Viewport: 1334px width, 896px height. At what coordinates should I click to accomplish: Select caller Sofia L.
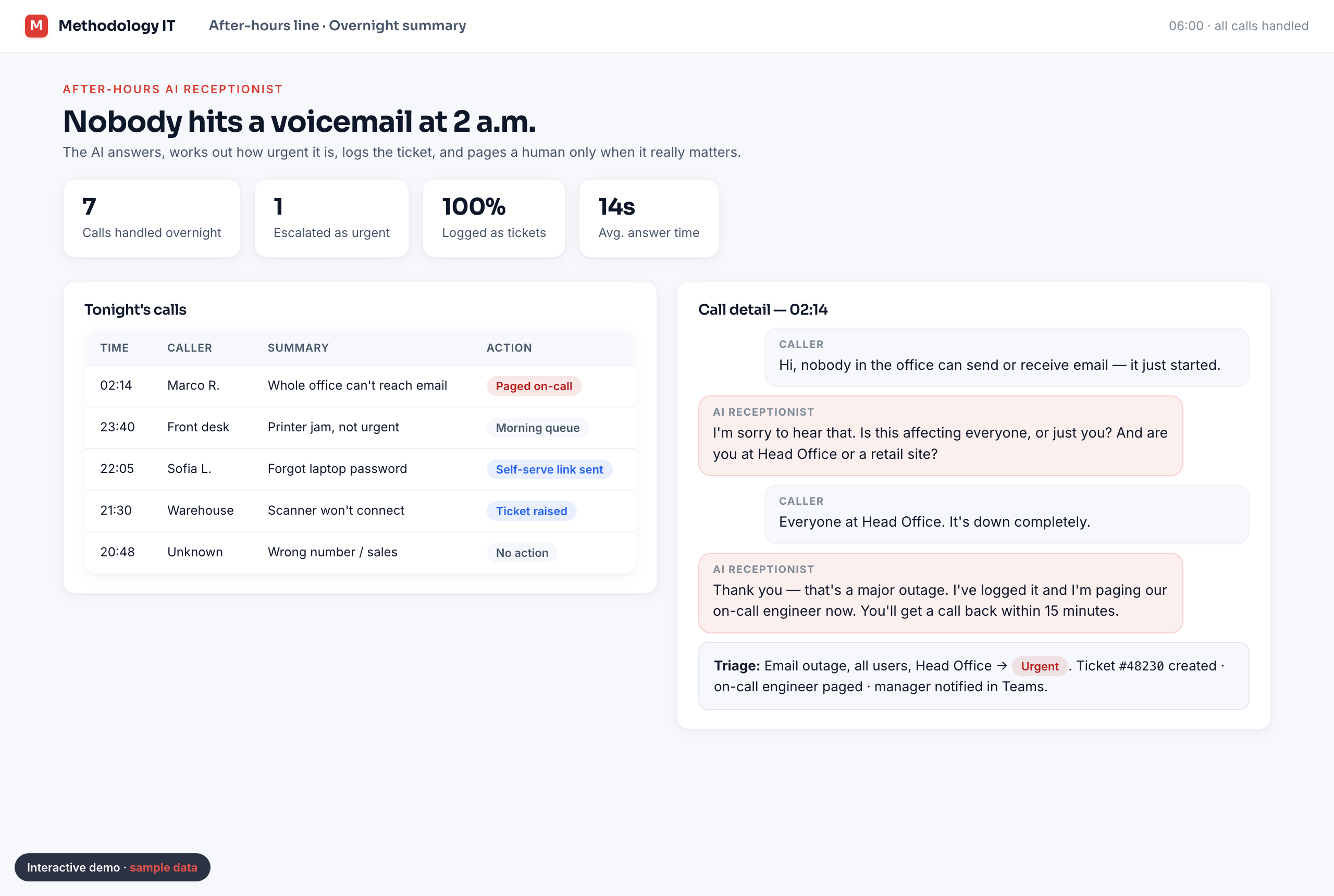[189, 469]
